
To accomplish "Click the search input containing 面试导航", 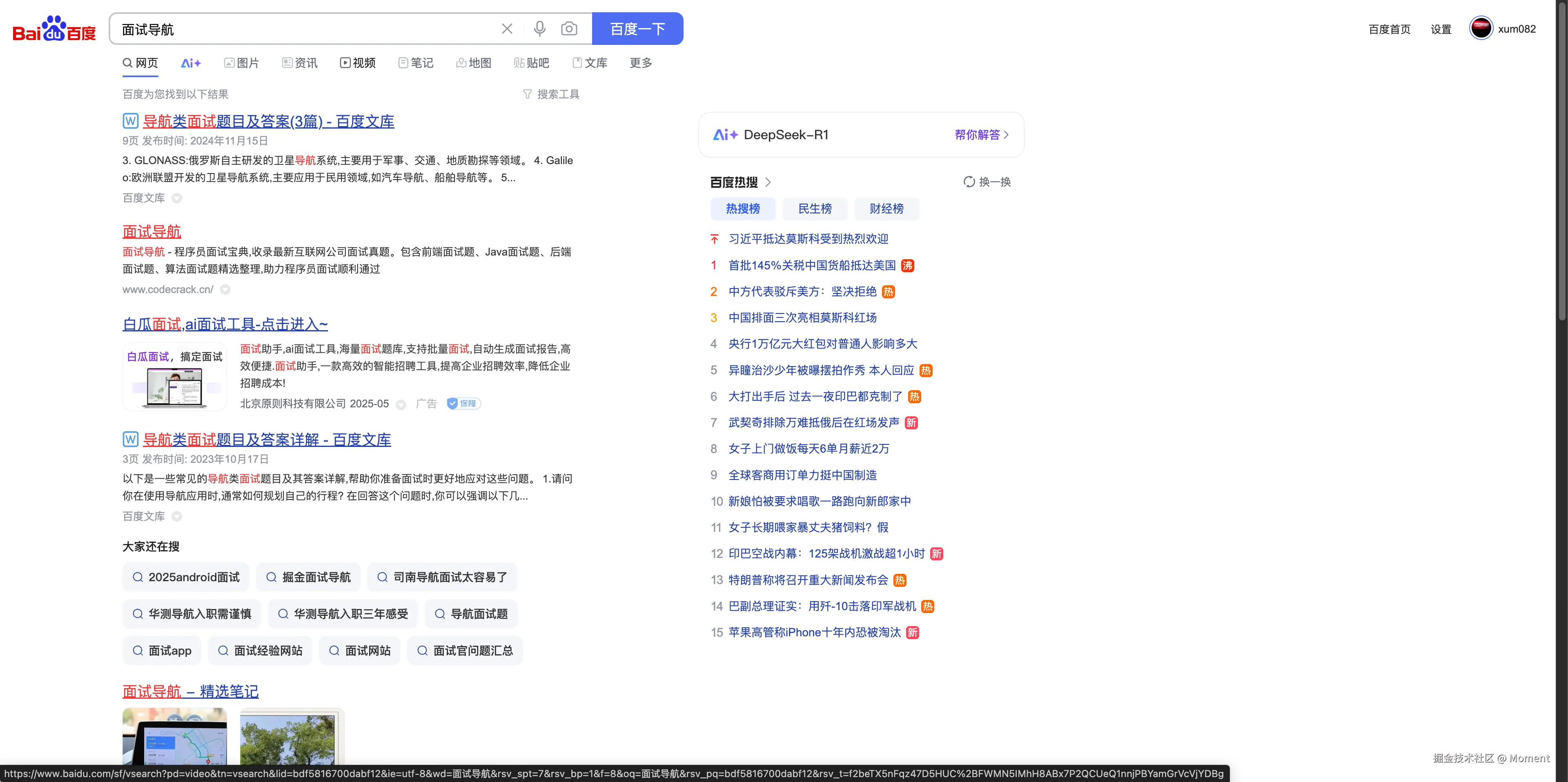I will pyautogui.click(x=304, y=29).
